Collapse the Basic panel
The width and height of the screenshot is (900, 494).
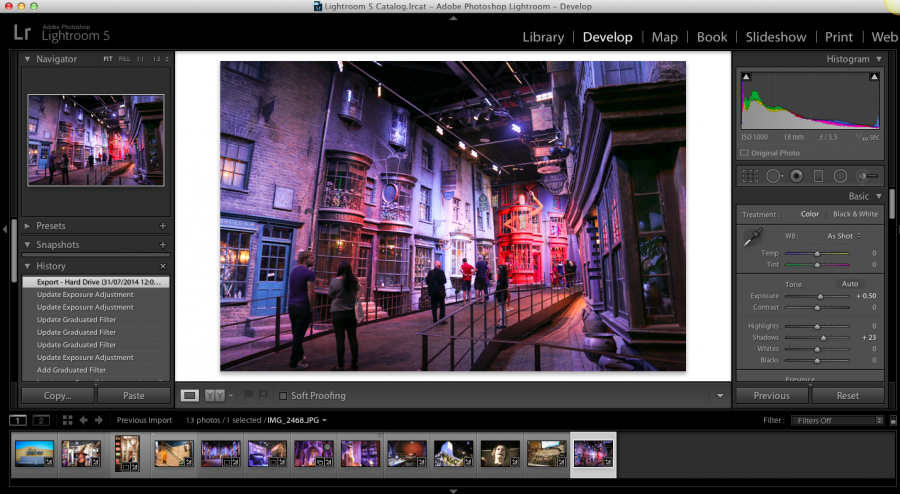[x=879, y=196]
